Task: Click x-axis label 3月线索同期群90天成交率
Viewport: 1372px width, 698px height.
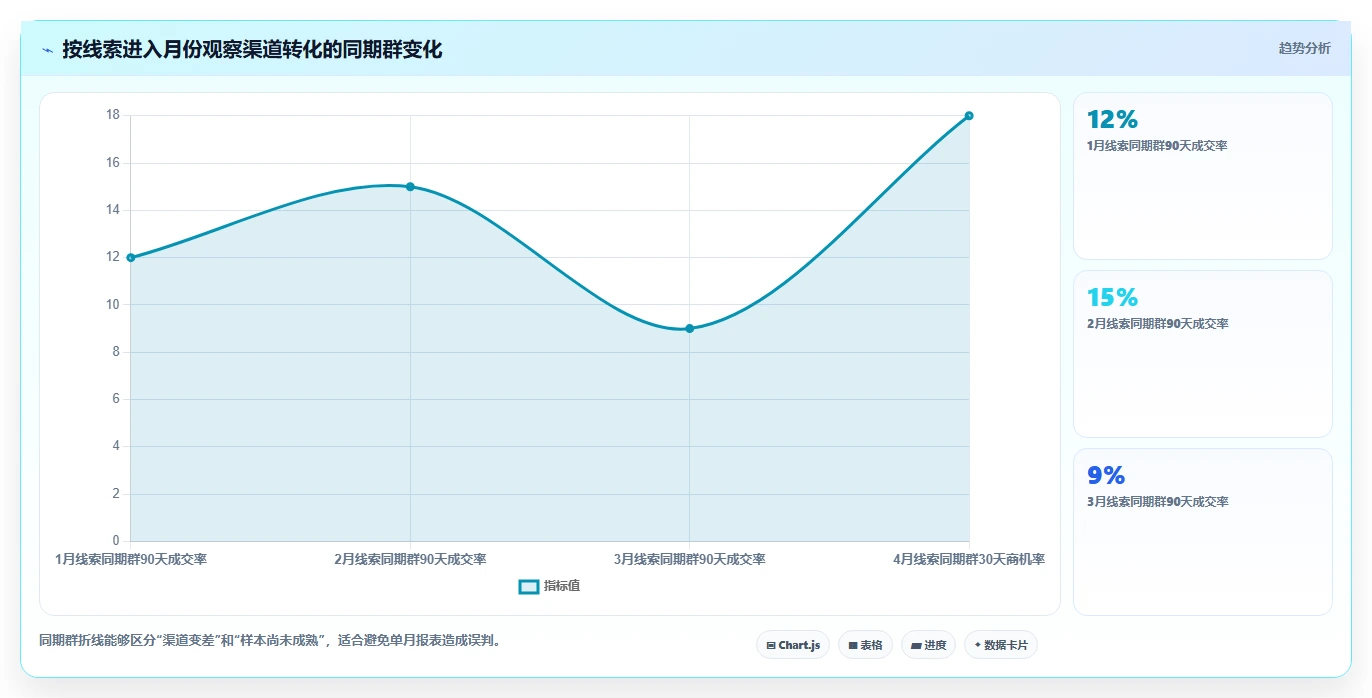Action: click(689, 560)
